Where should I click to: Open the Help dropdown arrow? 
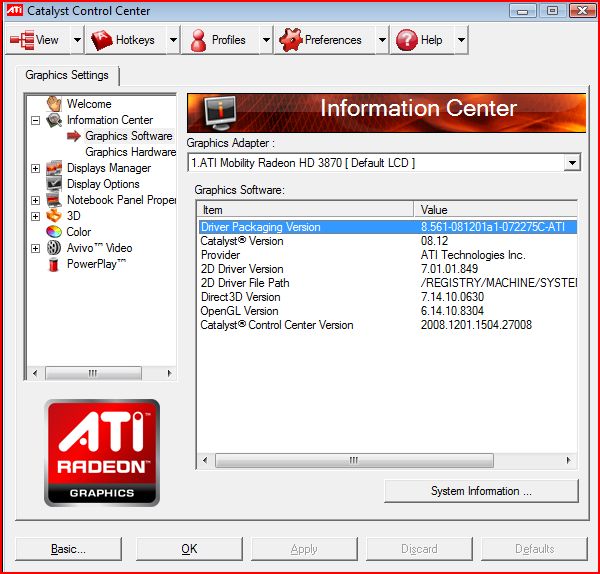461,40
